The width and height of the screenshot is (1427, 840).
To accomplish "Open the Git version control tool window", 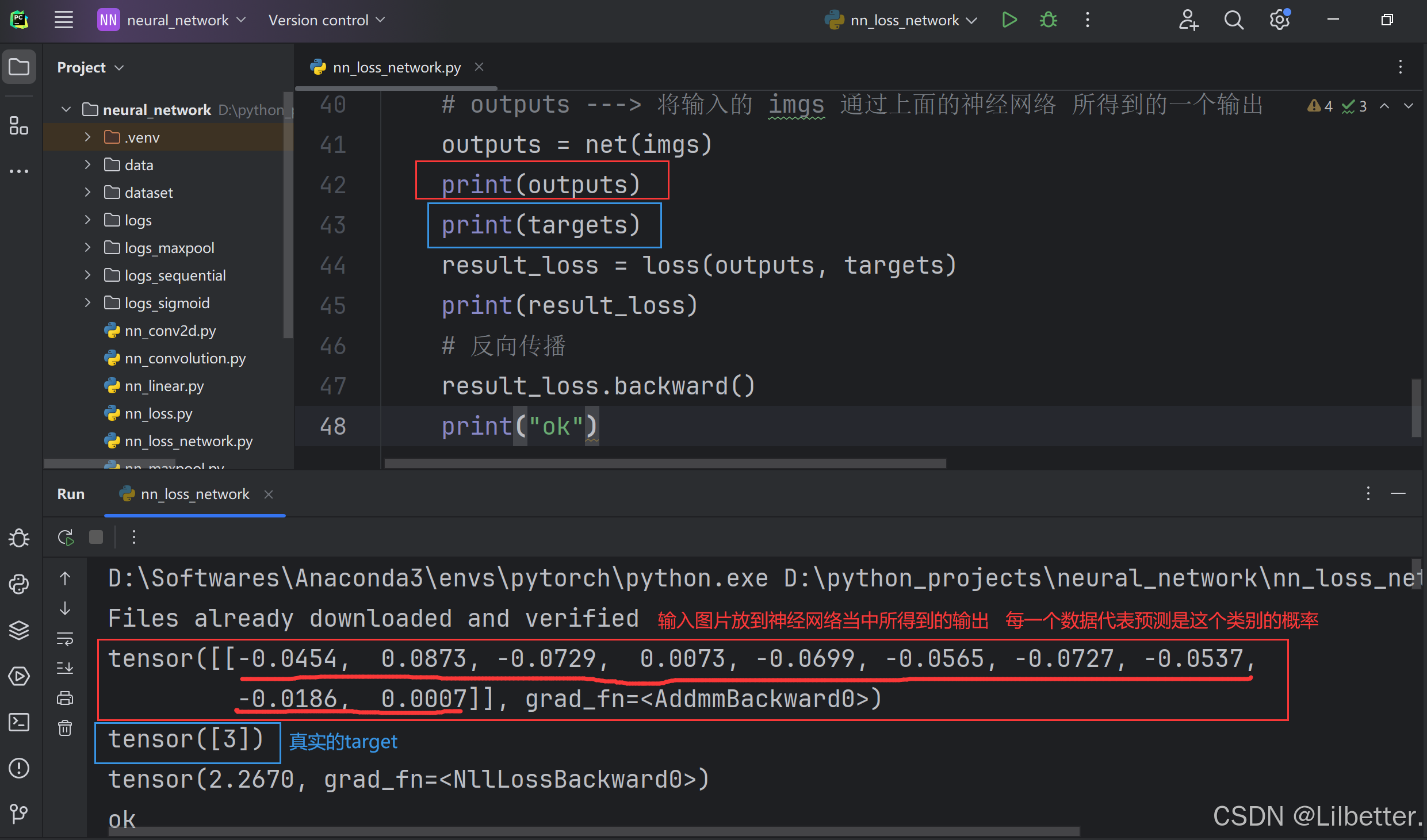I will tap(19, 813).
